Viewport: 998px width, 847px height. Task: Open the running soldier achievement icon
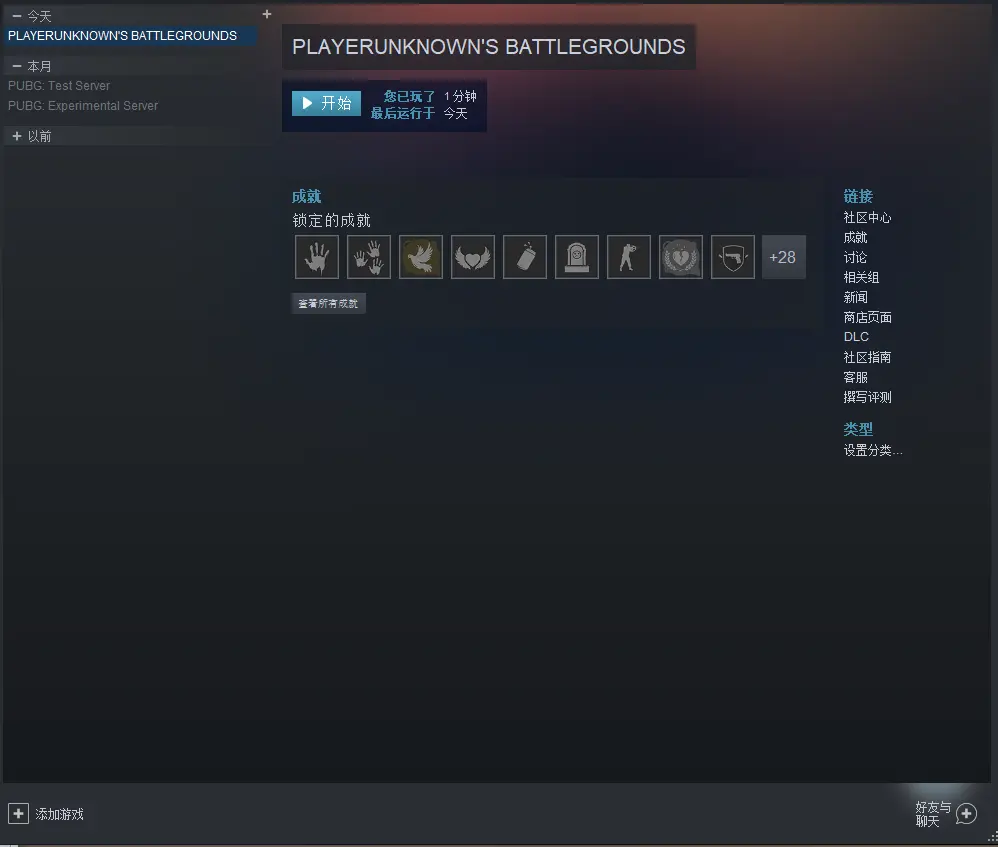click(x=629, y=257)
